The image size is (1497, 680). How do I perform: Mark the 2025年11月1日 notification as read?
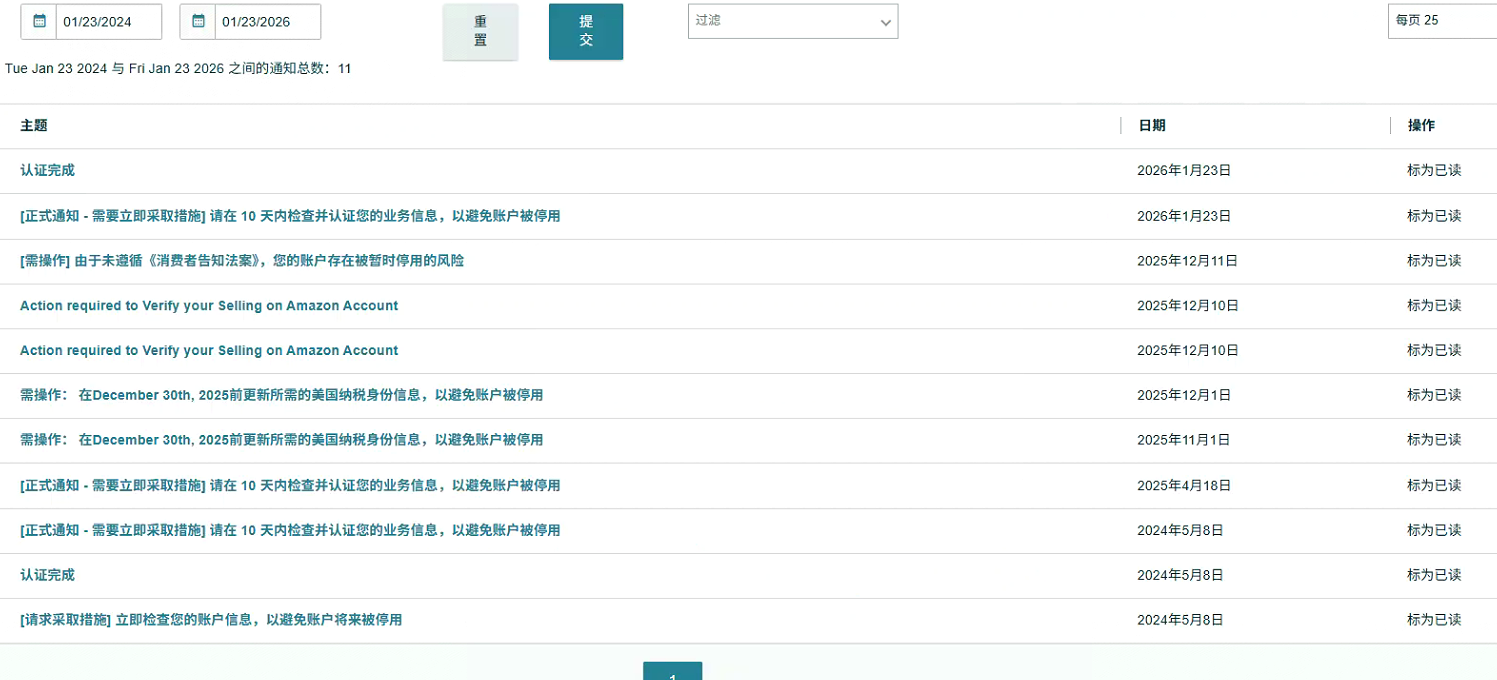coord(1433,440)
